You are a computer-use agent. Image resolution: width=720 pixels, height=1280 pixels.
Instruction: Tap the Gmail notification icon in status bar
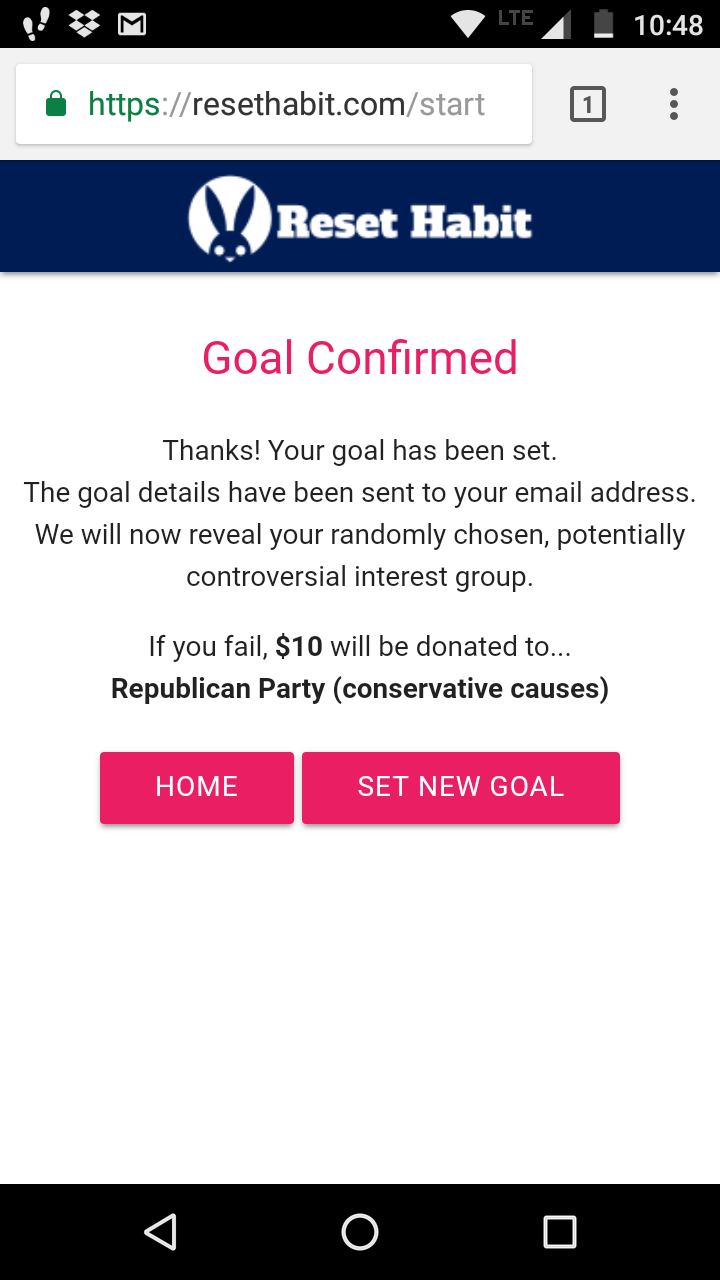click(132, 24)
